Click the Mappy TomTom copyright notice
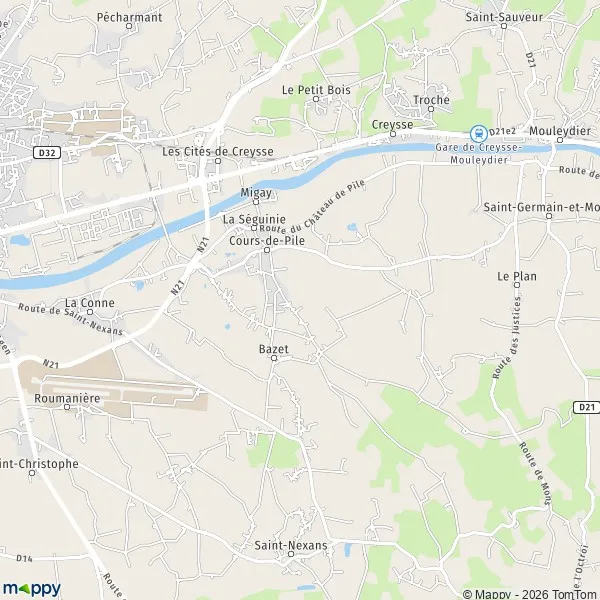Image resolution: width=600 pixels, height=600 pixels. [x=531, y=594]
